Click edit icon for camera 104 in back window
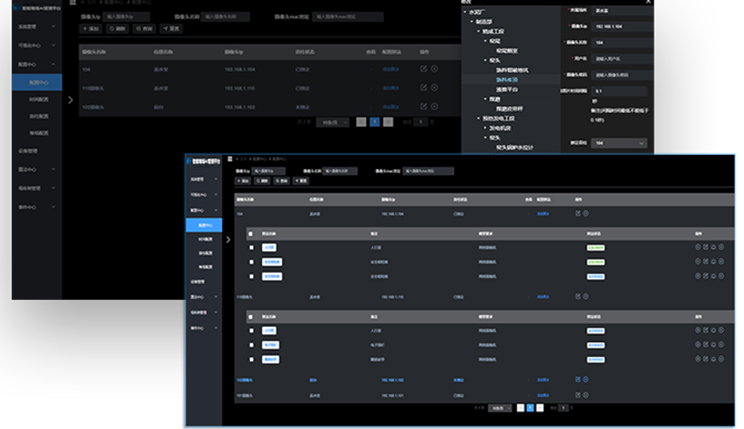The width and height of the screenshot is (744, 429). pos(424,69)
